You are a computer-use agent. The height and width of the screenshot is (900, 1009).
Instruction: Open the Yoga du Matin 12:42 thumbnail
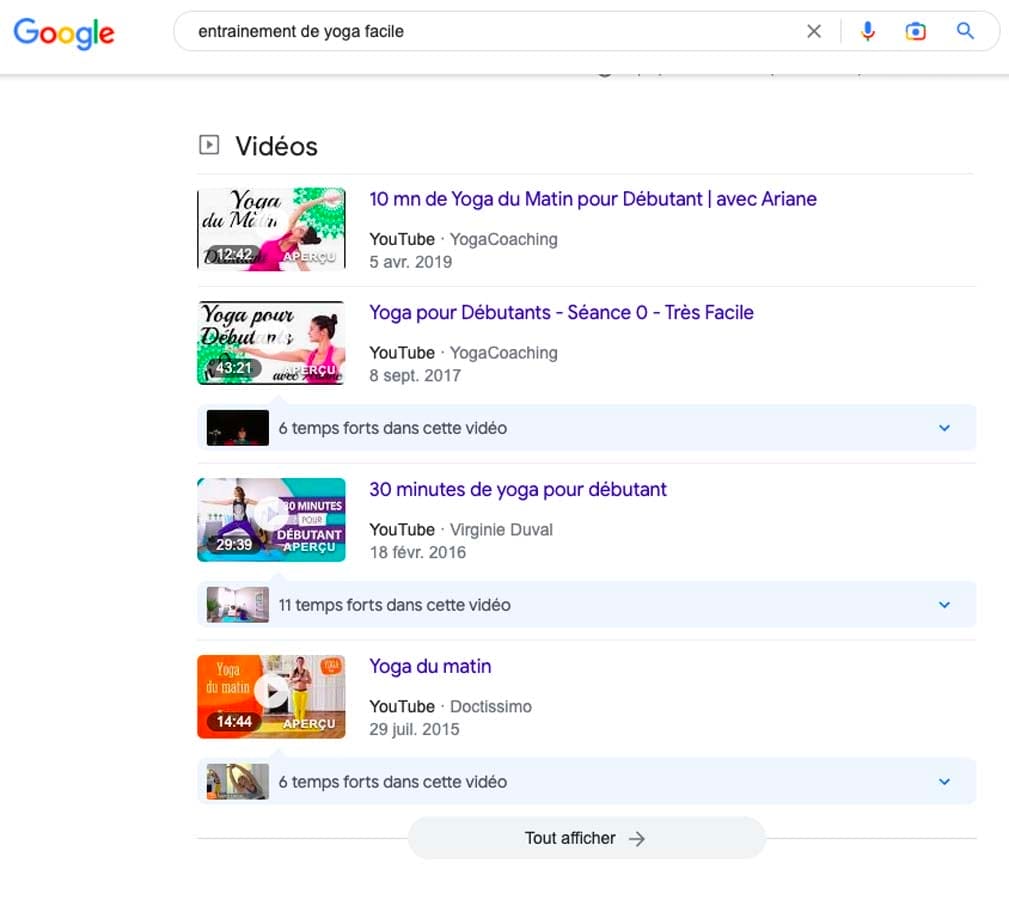tap(271, 229)
